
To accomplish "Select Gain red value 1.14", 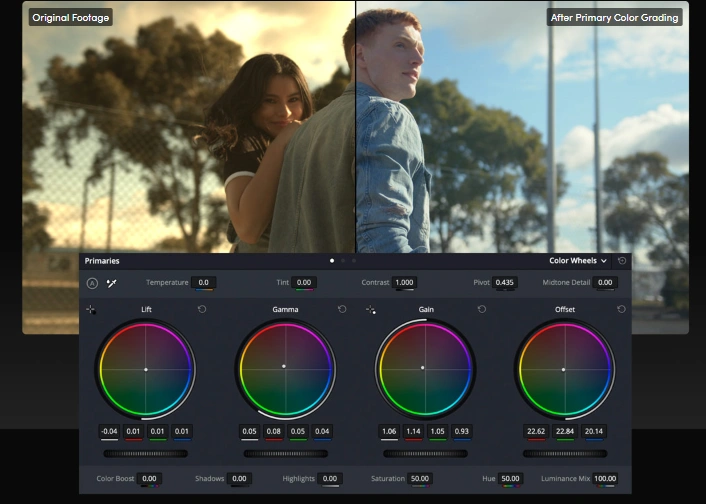I will 413,431.
